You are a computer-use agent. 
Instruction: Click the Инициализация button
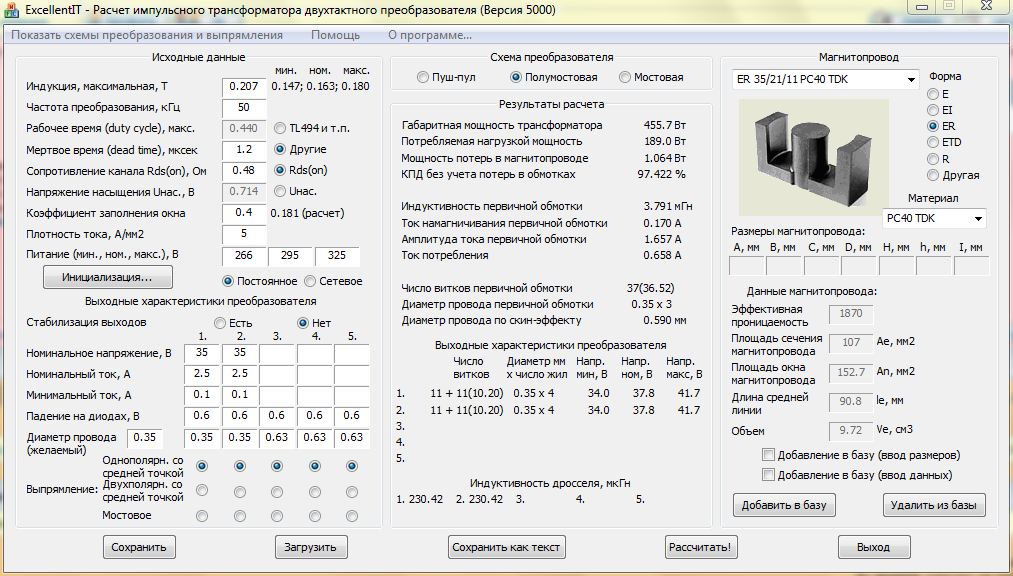pos(107,277)
